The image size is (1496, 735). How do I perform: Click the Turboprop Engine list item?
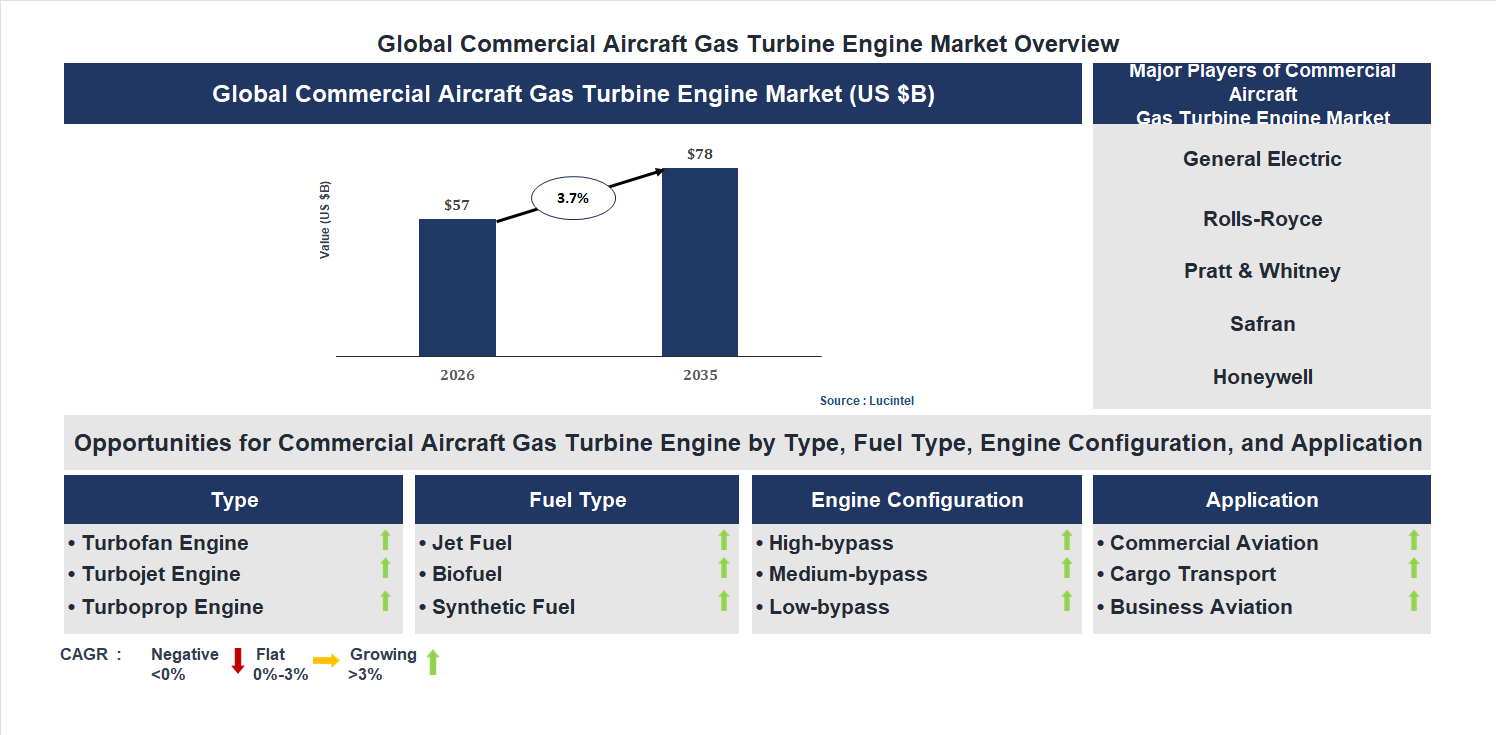click(x=165, y=607)
